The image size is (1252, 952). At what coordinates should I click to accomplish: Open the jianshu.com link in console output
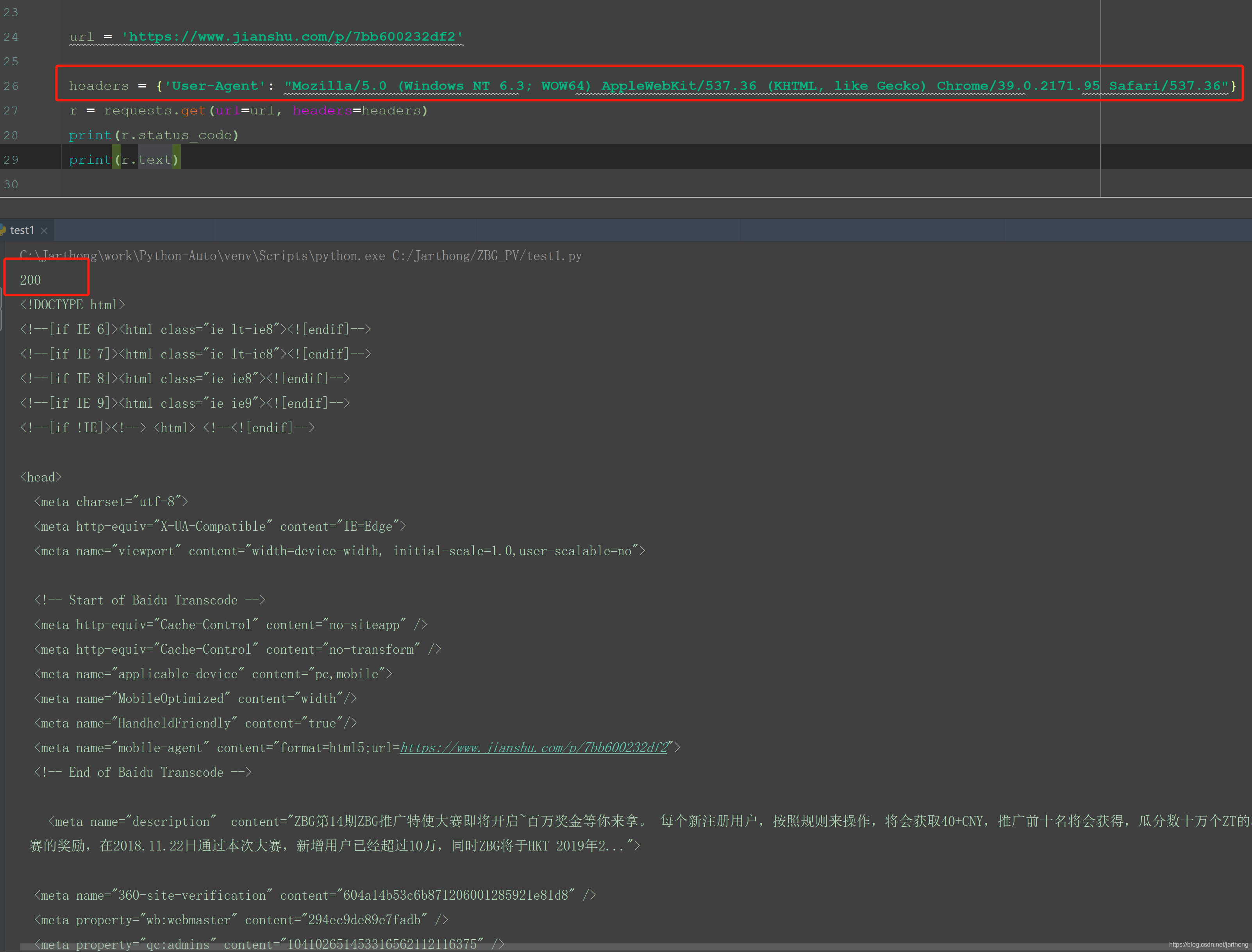(x=533, y=748)
